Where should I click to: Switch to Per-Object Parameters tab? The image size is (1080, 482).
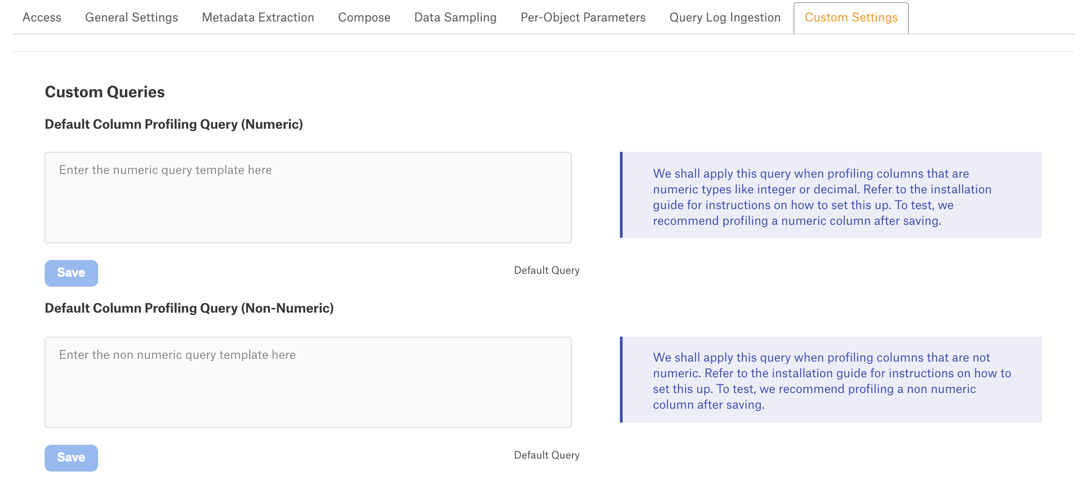(583, 17)
